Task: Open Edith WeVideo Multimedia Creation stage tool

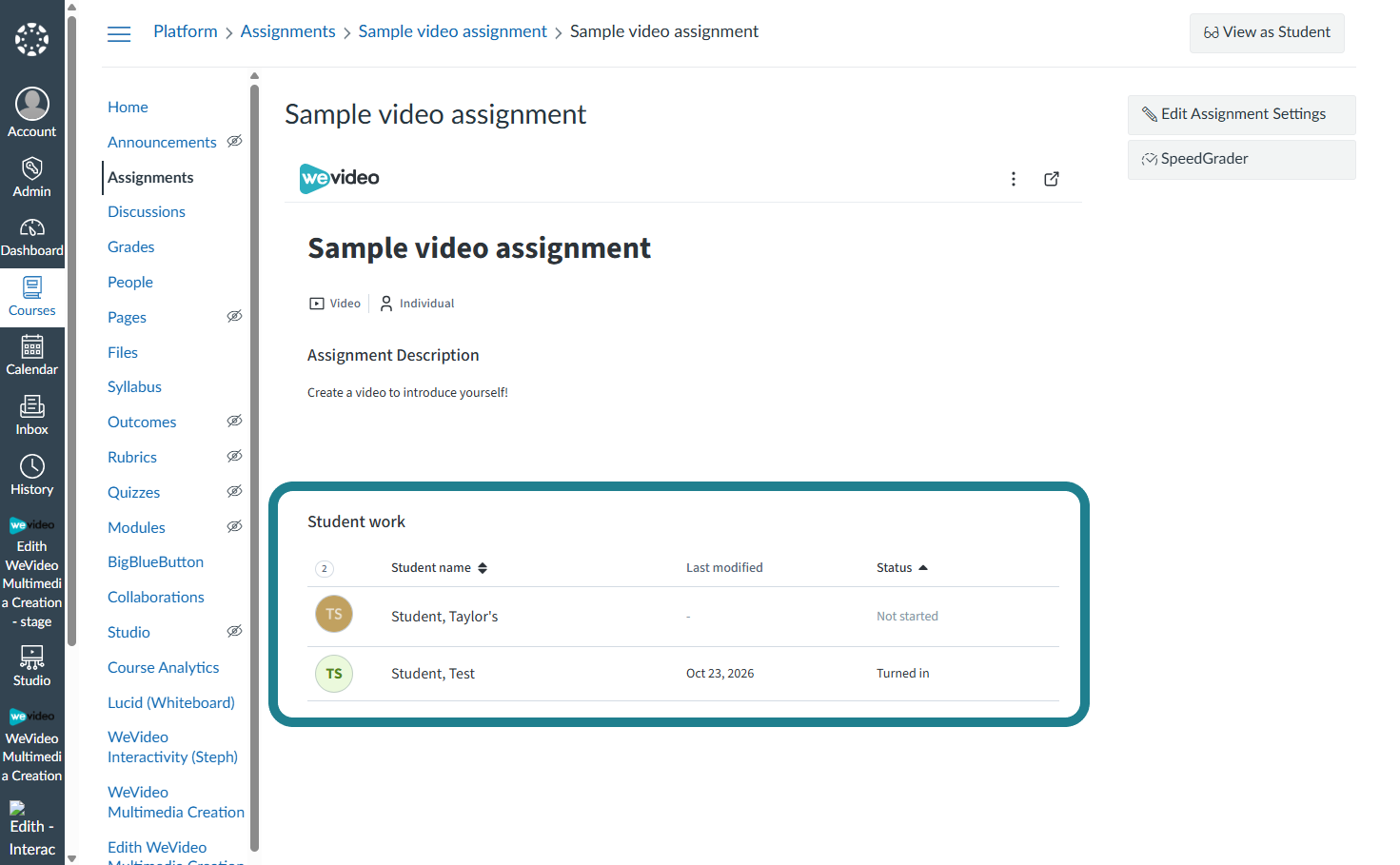Action: tap(32, 573)
